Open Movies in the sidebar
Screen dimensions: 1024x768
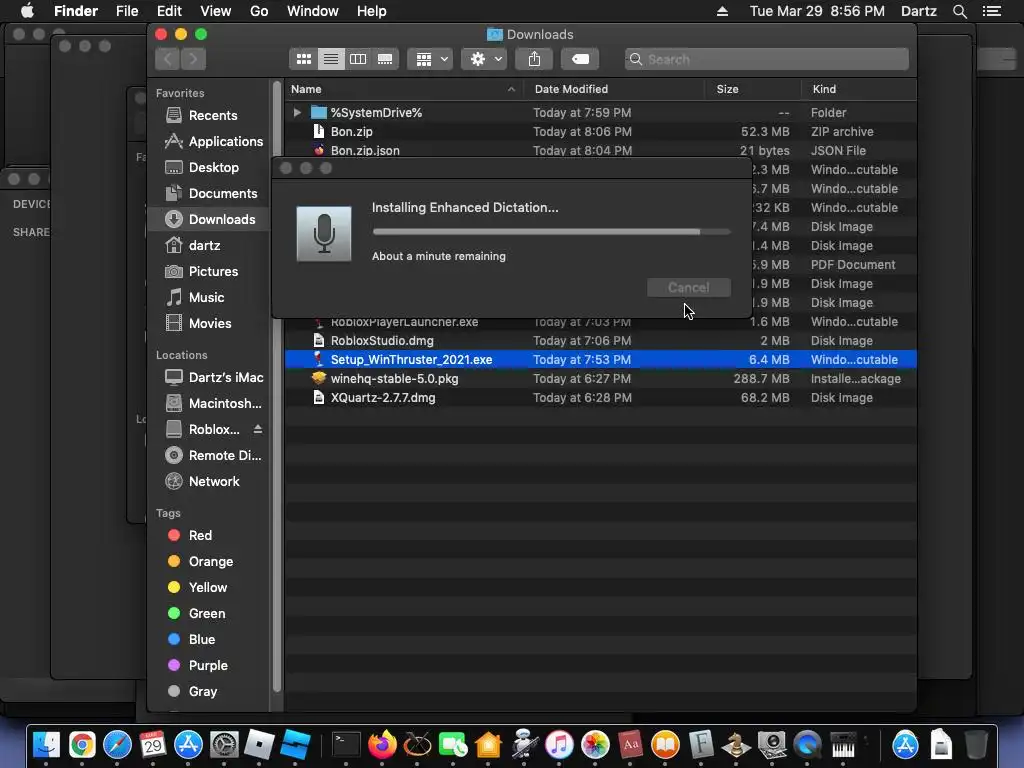[209, 324]
